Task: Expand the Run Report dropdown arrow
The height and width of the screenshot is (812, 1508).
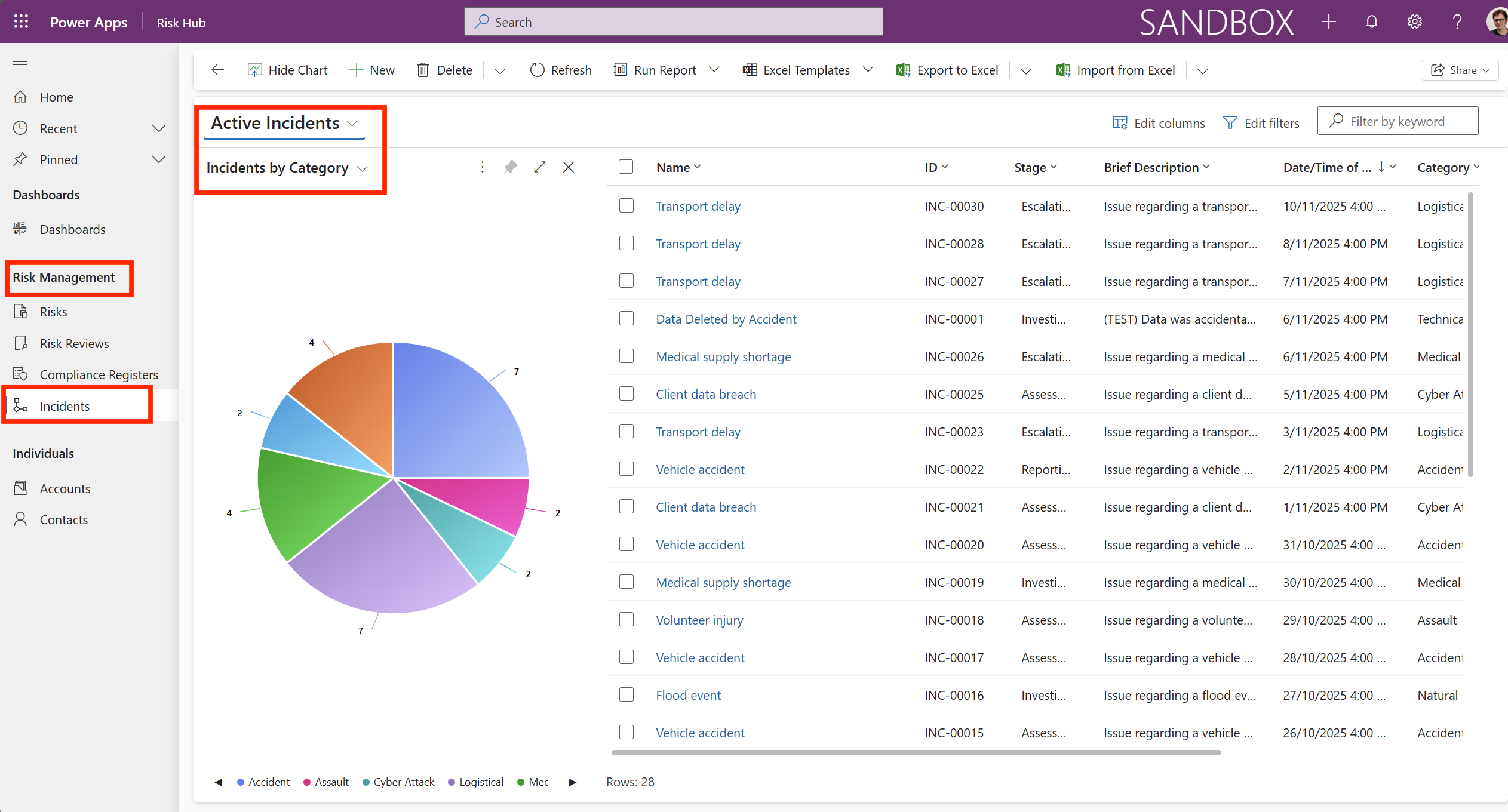Action: tap(714, 70)
